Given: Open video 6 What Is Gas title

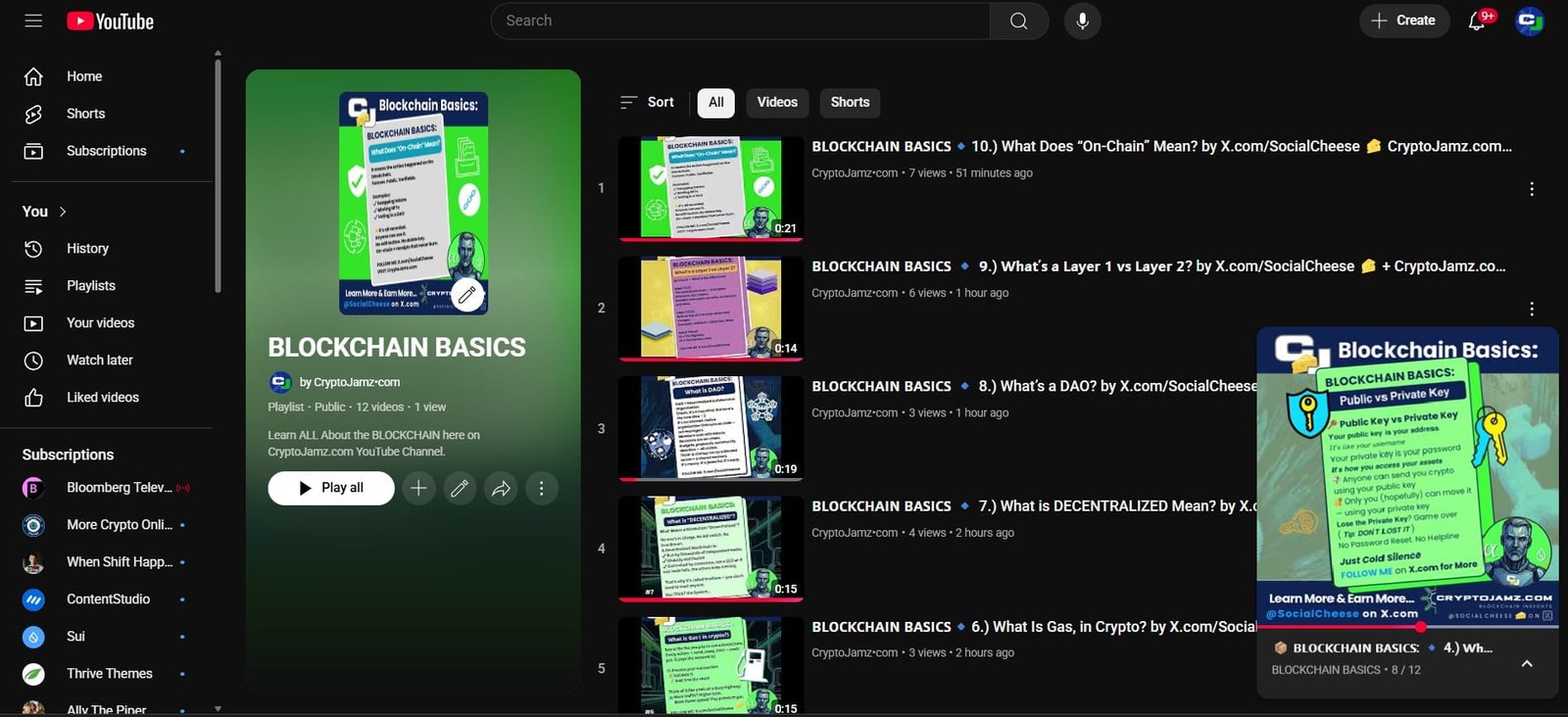Looking at the screenshot, I should pos(1034,627).
